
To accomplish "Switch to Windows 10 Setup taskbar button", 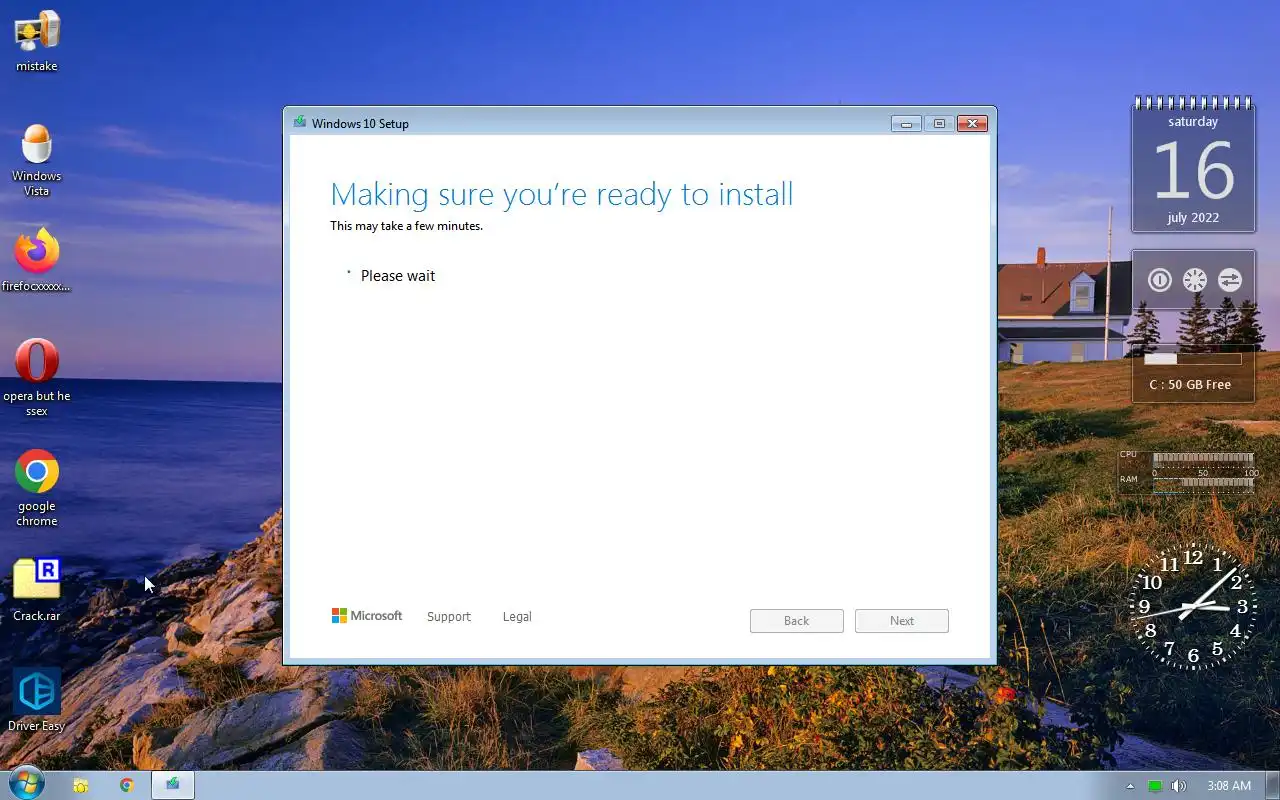I will (x=173, y=785).
